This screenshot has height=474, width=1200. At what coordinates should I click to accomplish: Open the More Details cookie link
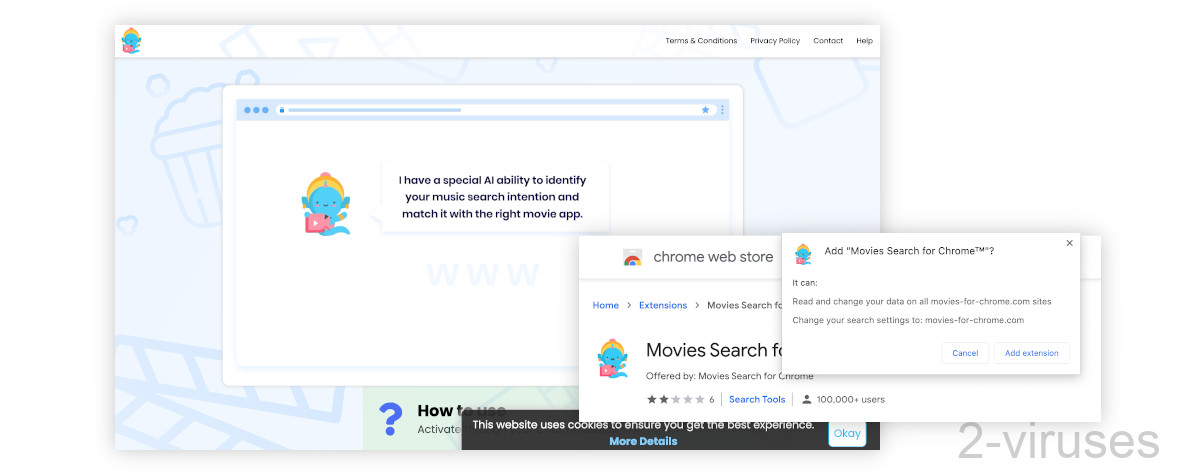point(643,441)
